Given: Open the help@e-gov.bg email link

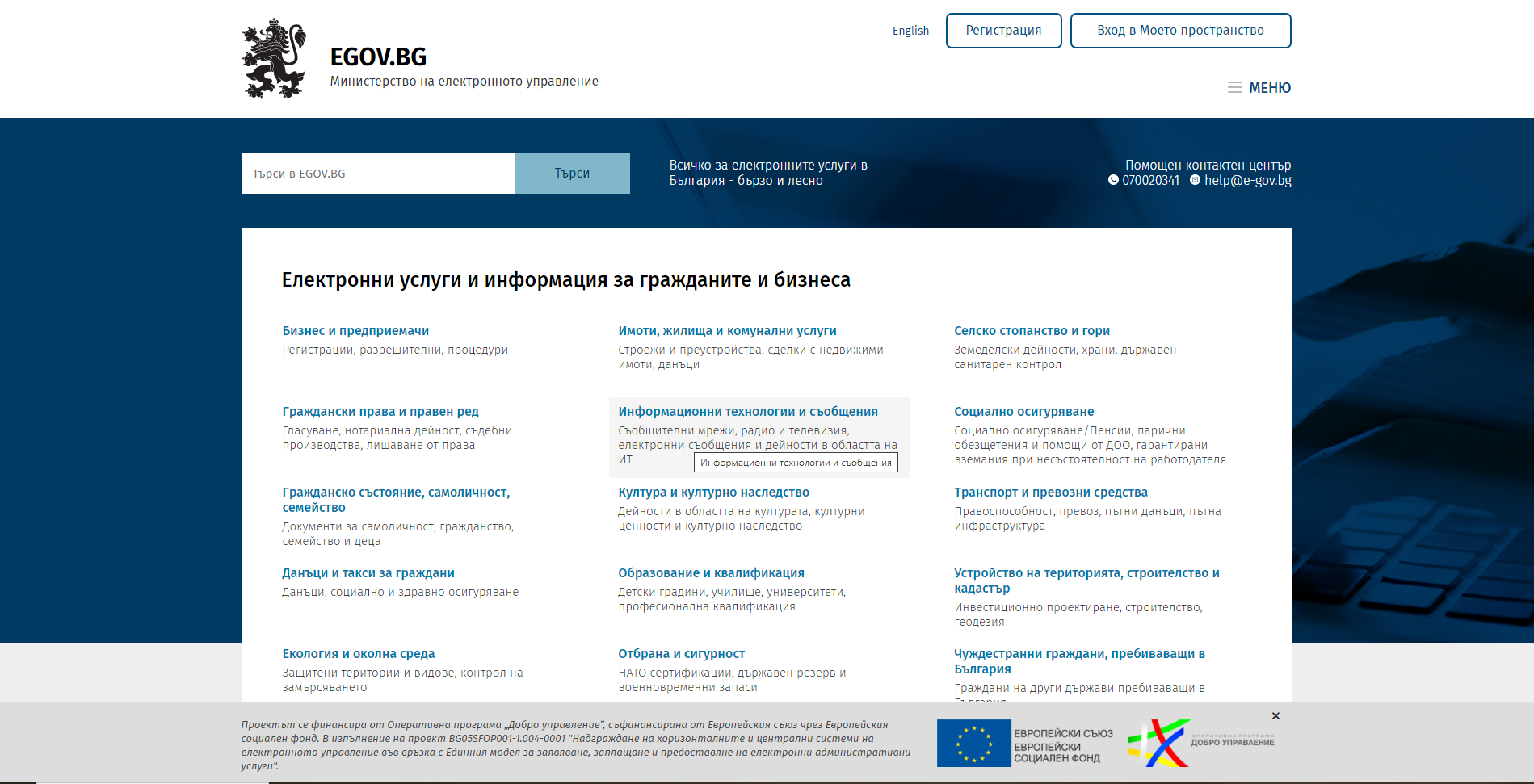Looking at the screenshot, I should point(1248,180).
